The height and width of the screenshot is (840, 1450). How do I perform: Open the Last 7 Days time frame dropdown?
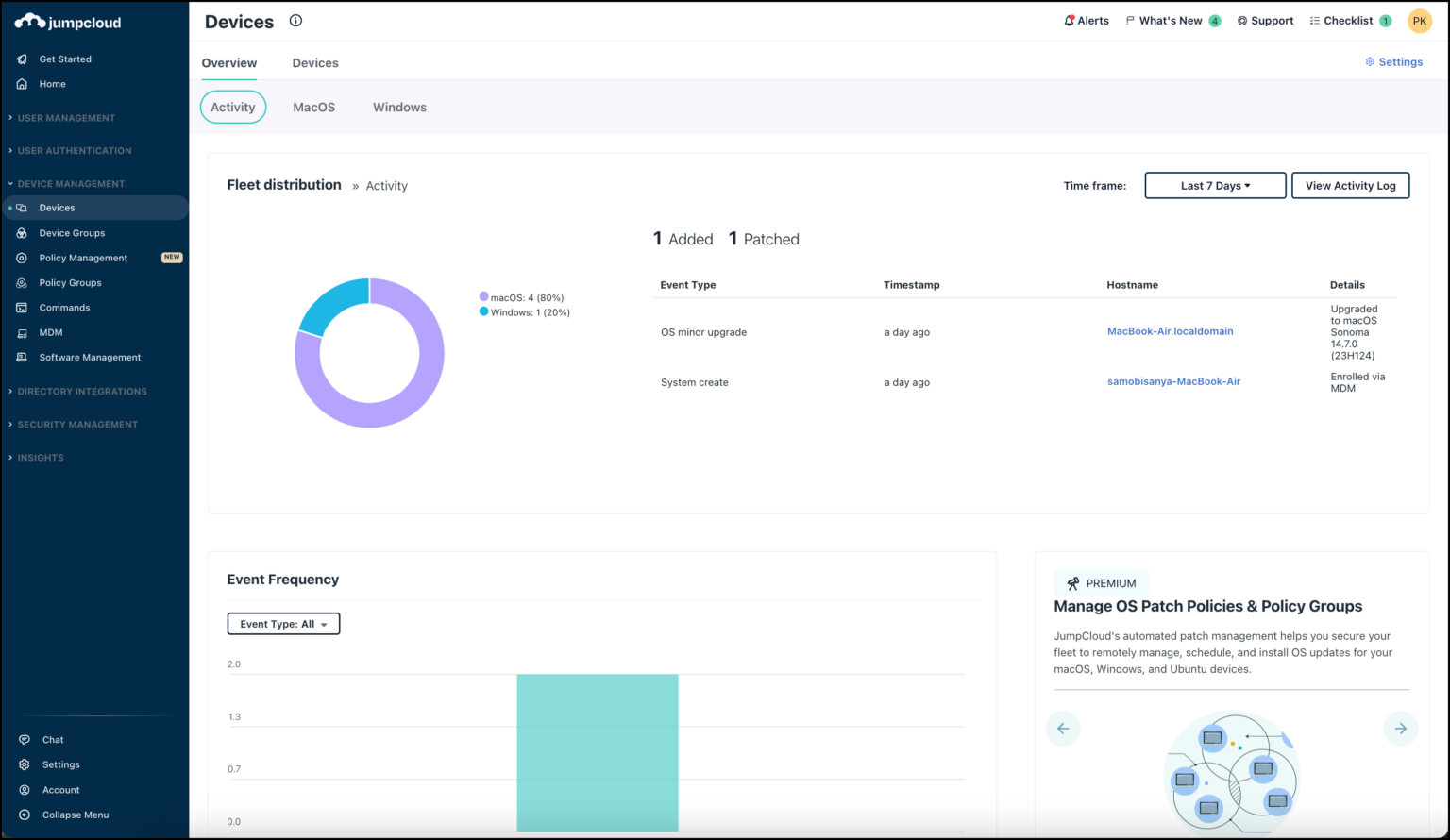tap(1214, 185)
